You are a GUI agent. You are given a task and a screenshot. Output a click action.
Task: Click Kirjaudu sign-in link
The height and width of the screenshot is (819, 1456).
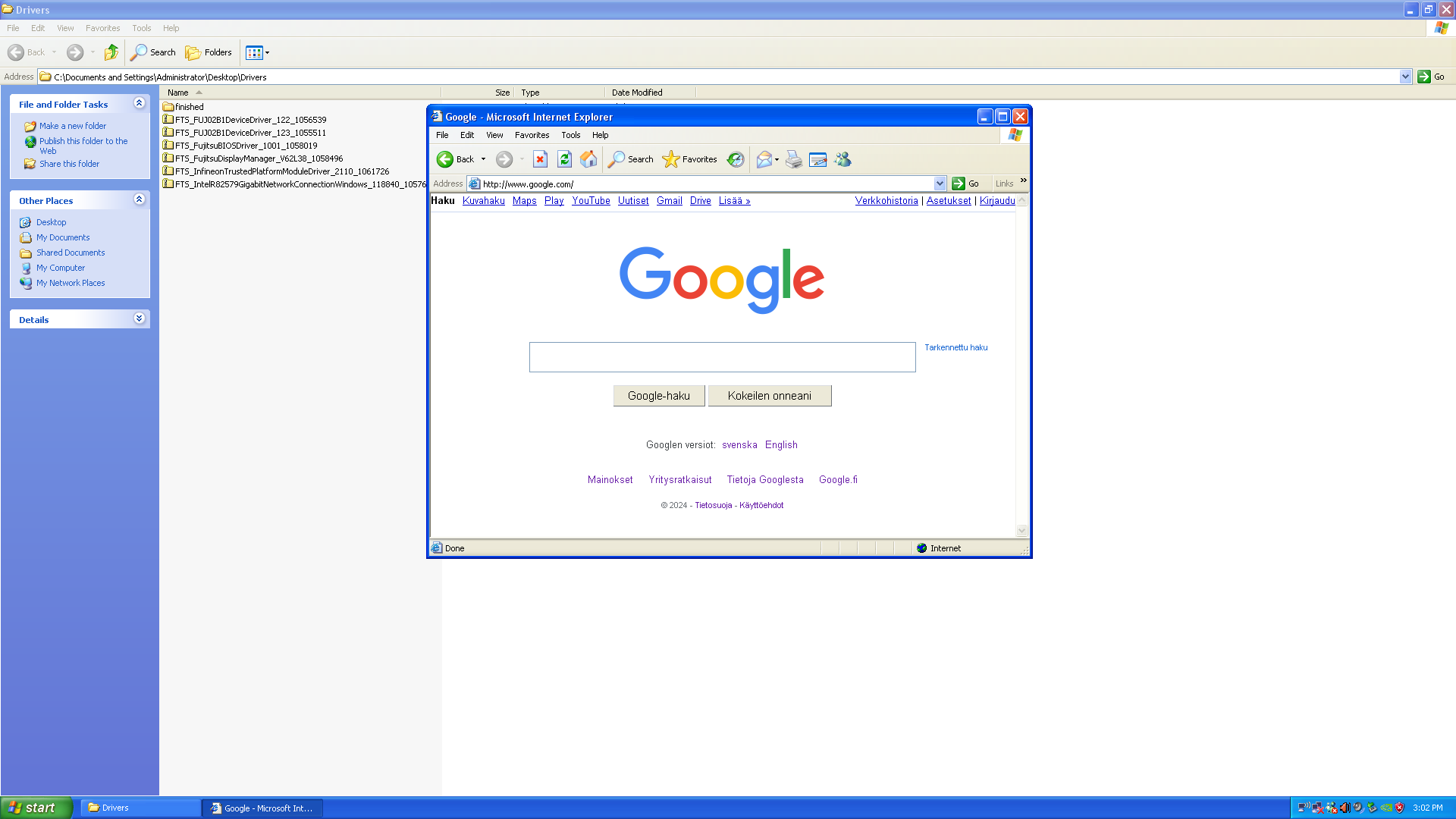(x=997, y=201)
